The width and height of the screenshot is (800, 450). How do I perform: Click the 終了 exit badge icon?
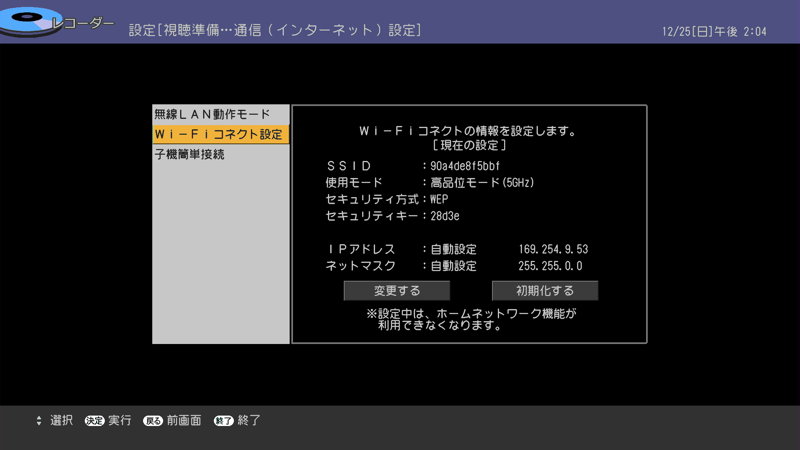coord(223,421)
